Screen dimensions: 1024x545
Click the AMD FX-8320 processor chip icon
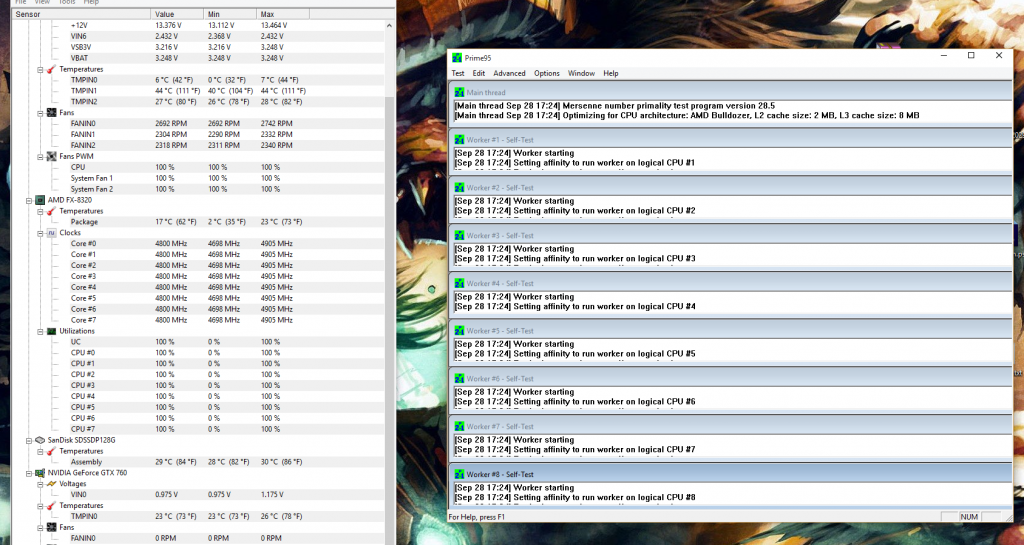(x=40, y=200)
